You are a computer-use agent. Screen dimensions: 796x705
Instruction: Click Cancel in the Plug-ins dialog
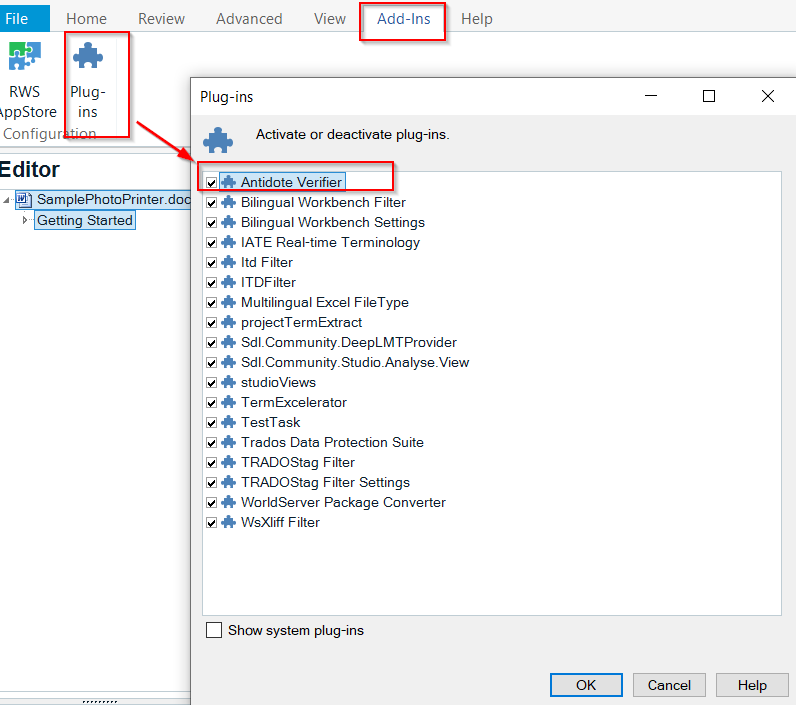point(669,685)
